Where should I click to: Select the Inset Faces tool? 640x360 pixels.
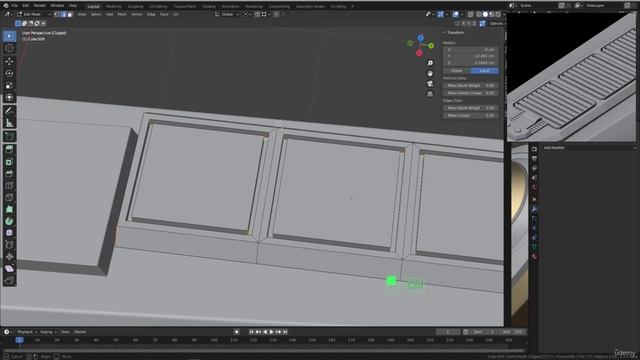coord(9,162)
